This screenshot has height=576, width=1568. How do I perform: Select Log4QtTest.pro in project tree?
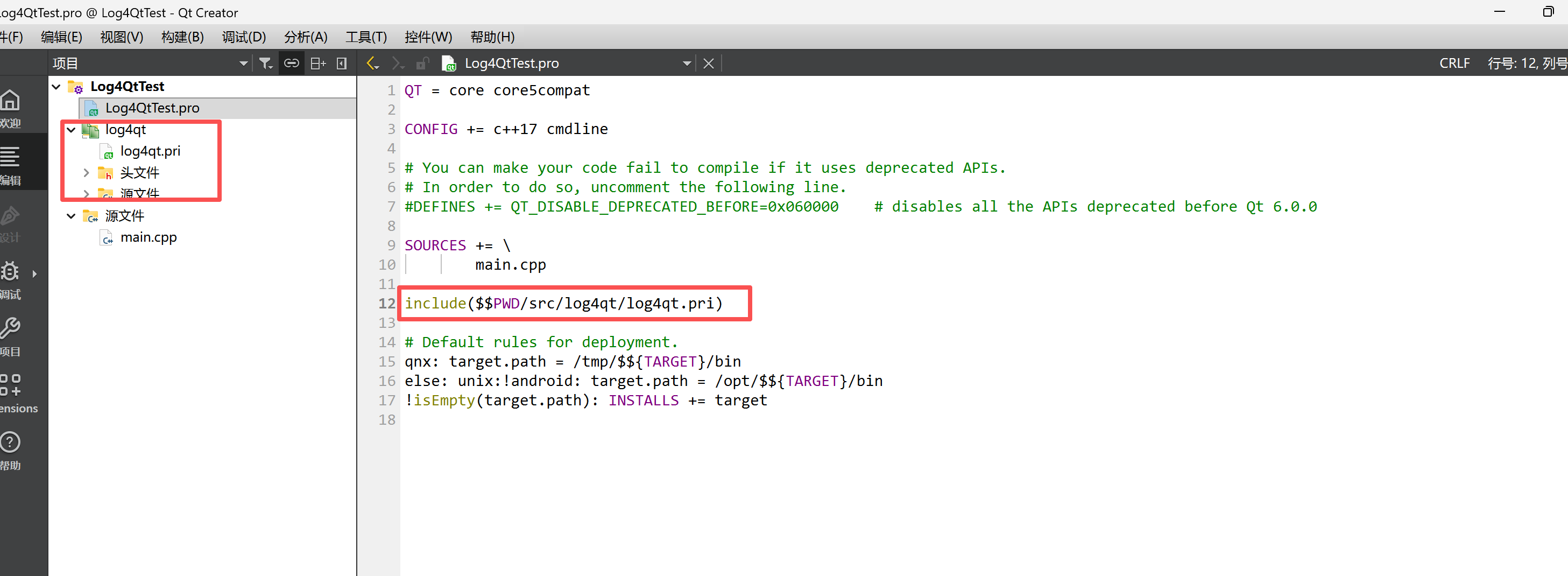click(152, 108)
